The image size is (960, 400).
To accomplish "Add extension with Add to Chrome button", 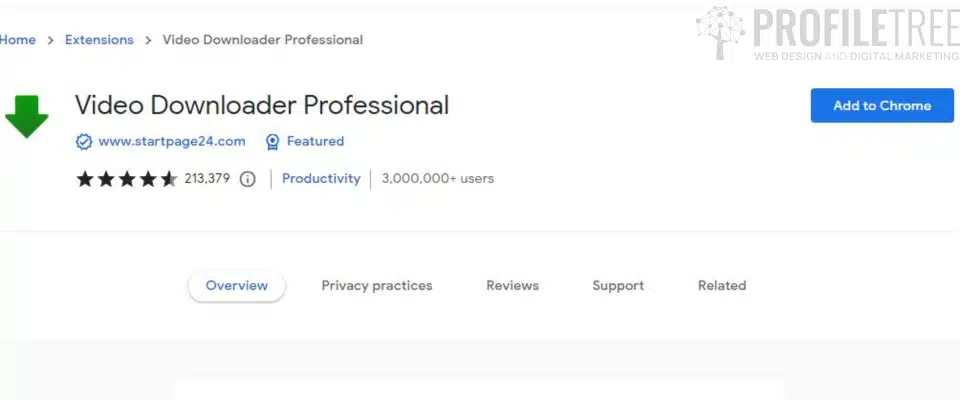I will pyautogui.click(x=882, y=105).
